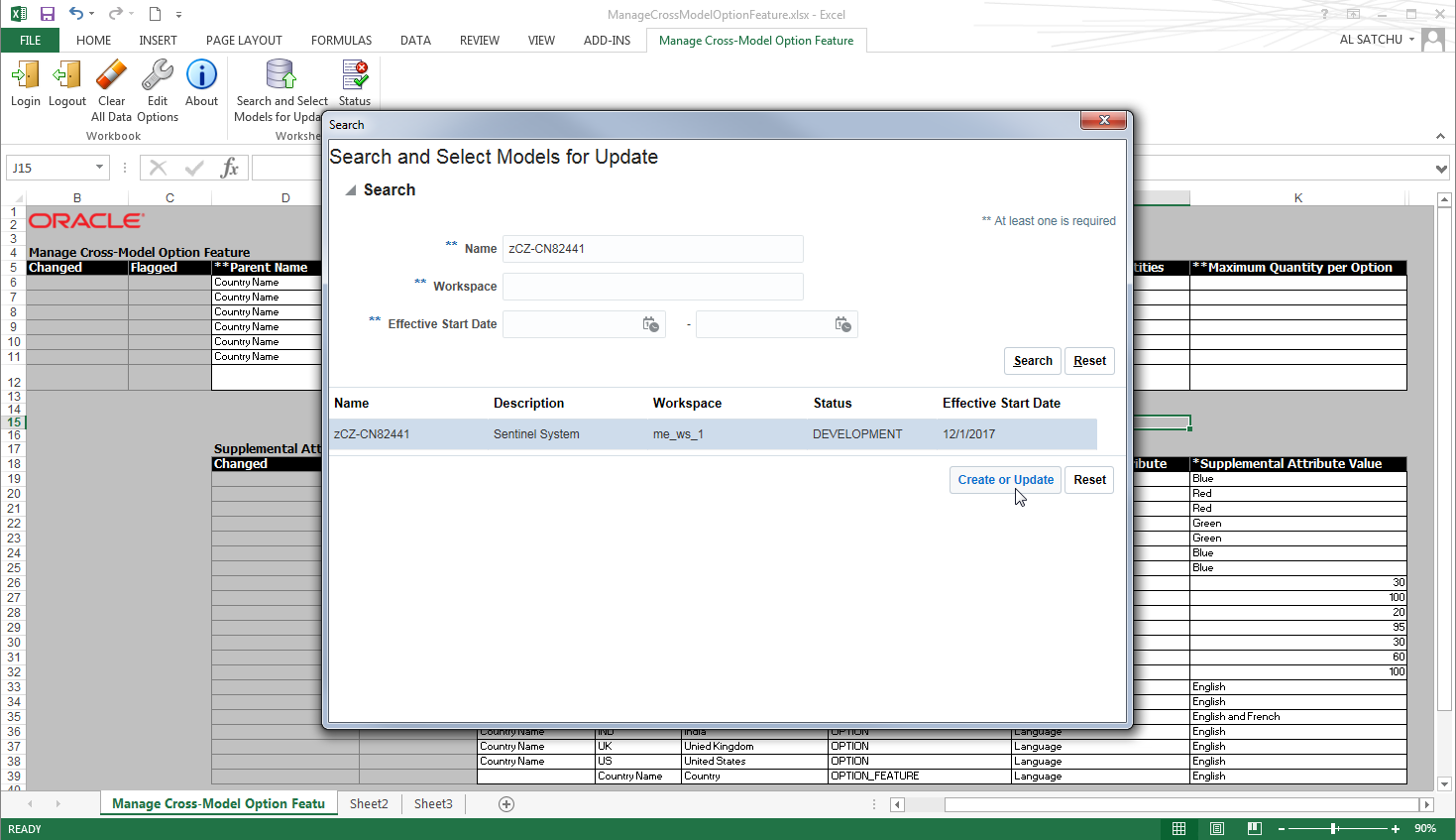
Task: Select column K header
Action: tap(1298, 198)
